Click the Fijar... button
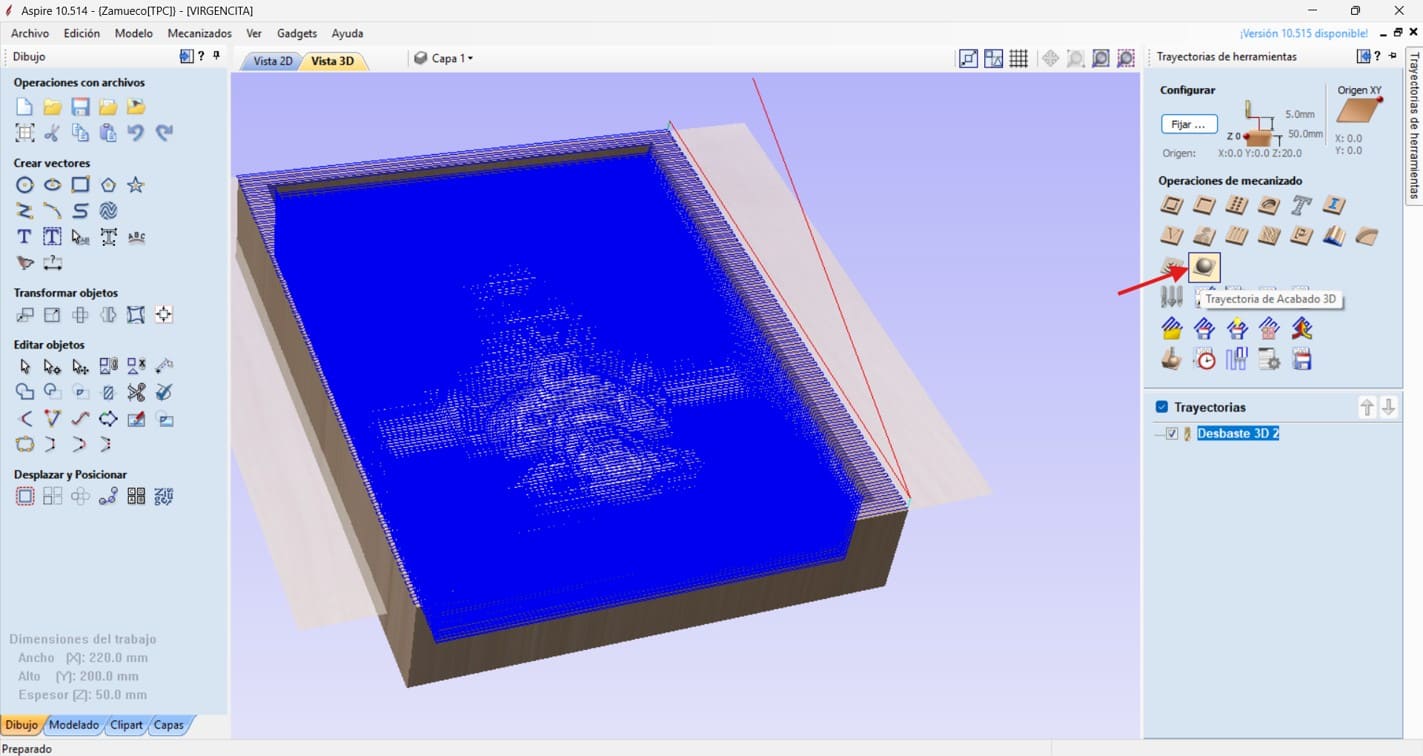The image size is (1423, 756). [x=1189, y=125]
